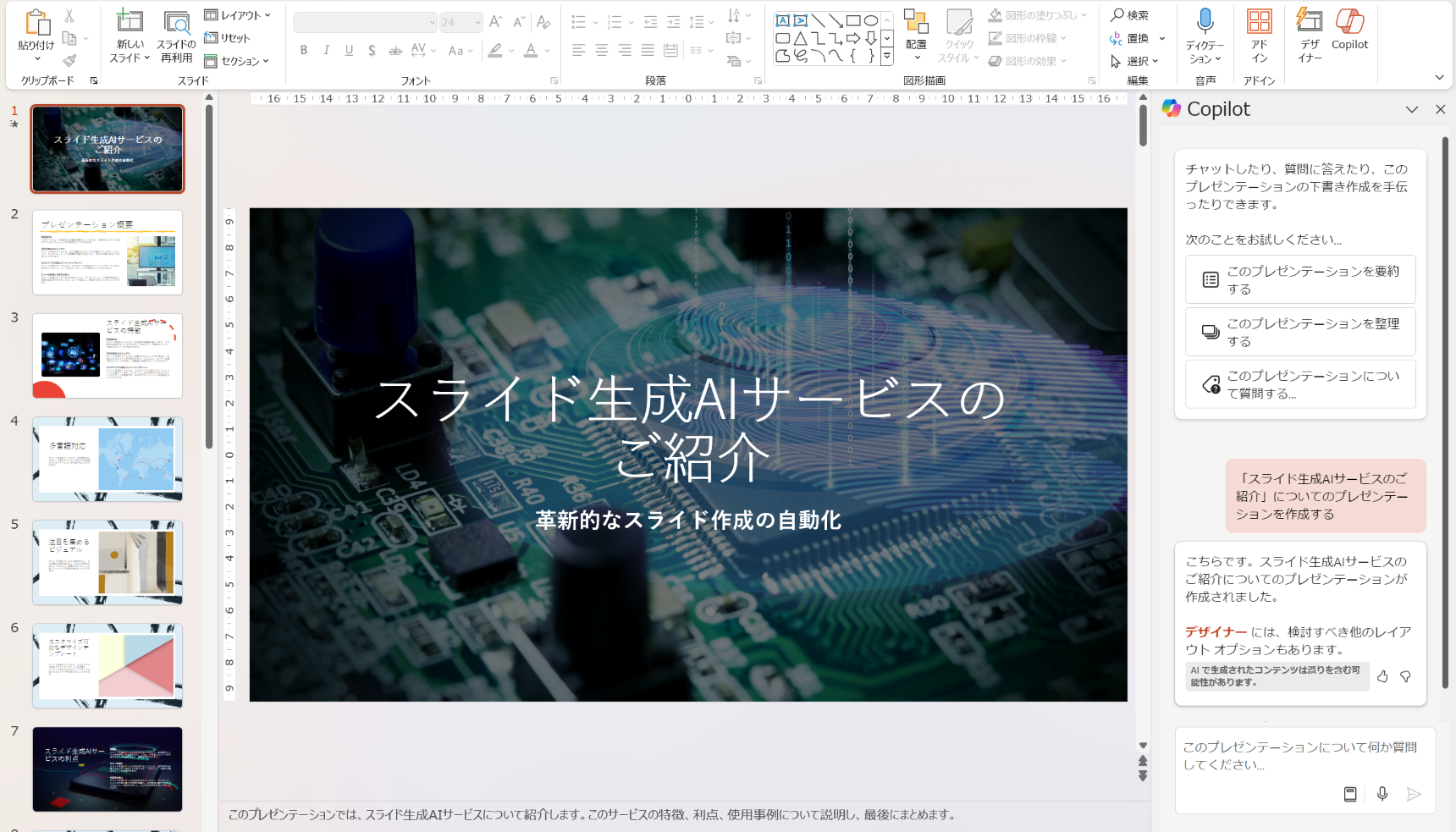
Task: Select slide 4 thumbnail with world map
Action: click(108, 459)
